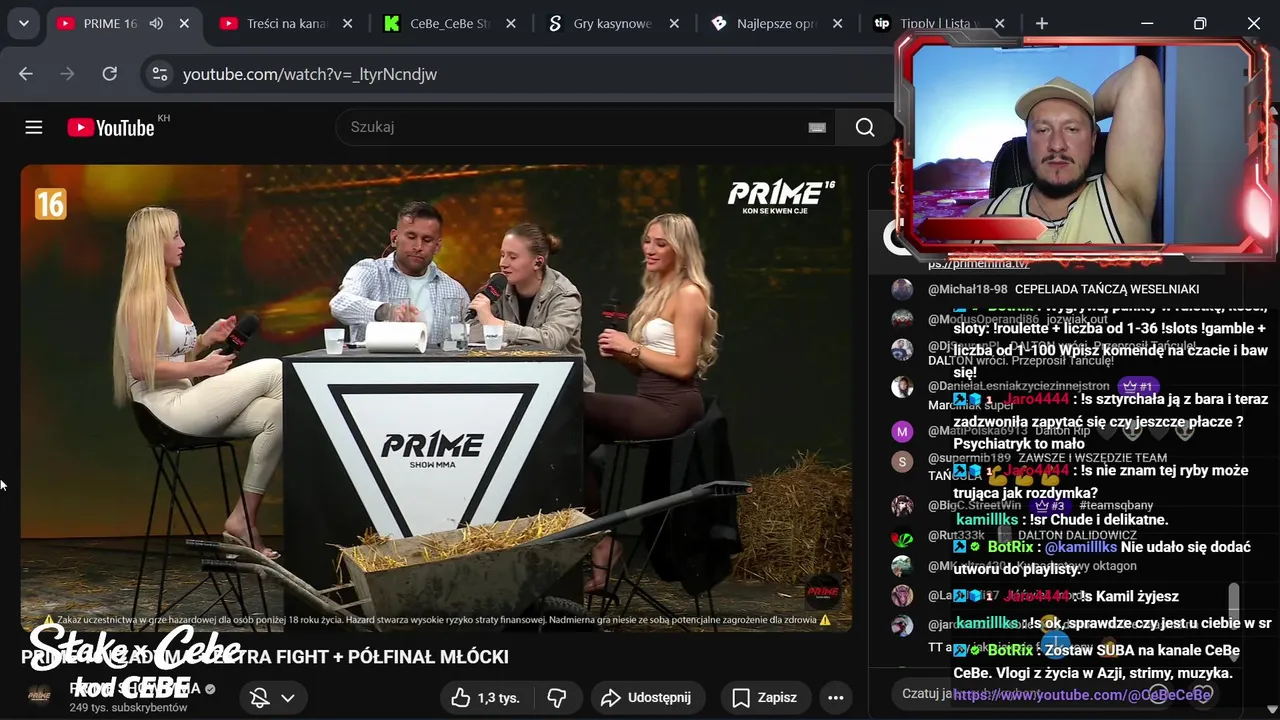The width and height of the screenshot is (1280, 720).
Task: View site information icon in address bar
Action: (159, 74)
